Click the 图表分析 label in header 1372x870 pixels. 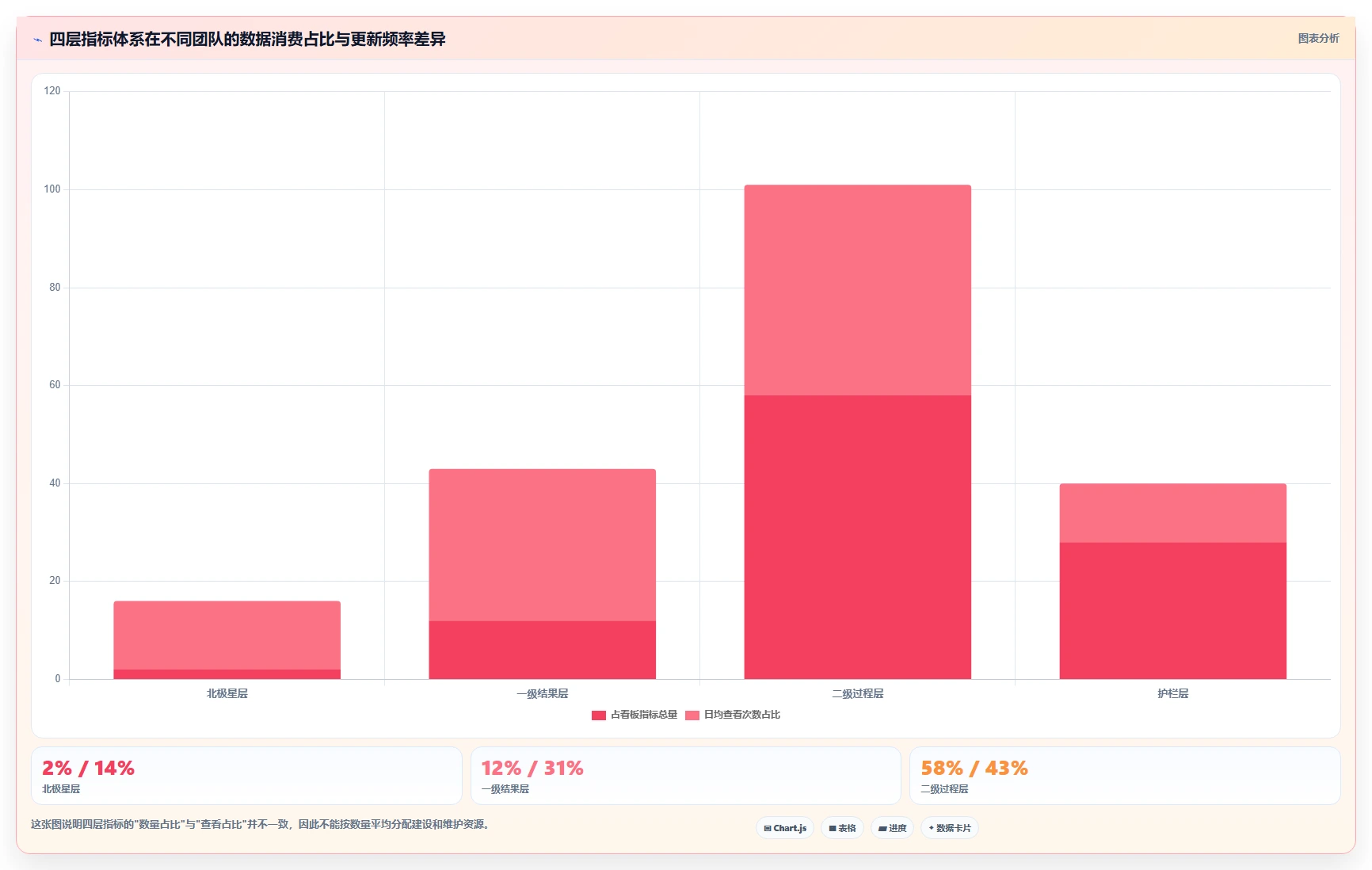point(1318,38)
